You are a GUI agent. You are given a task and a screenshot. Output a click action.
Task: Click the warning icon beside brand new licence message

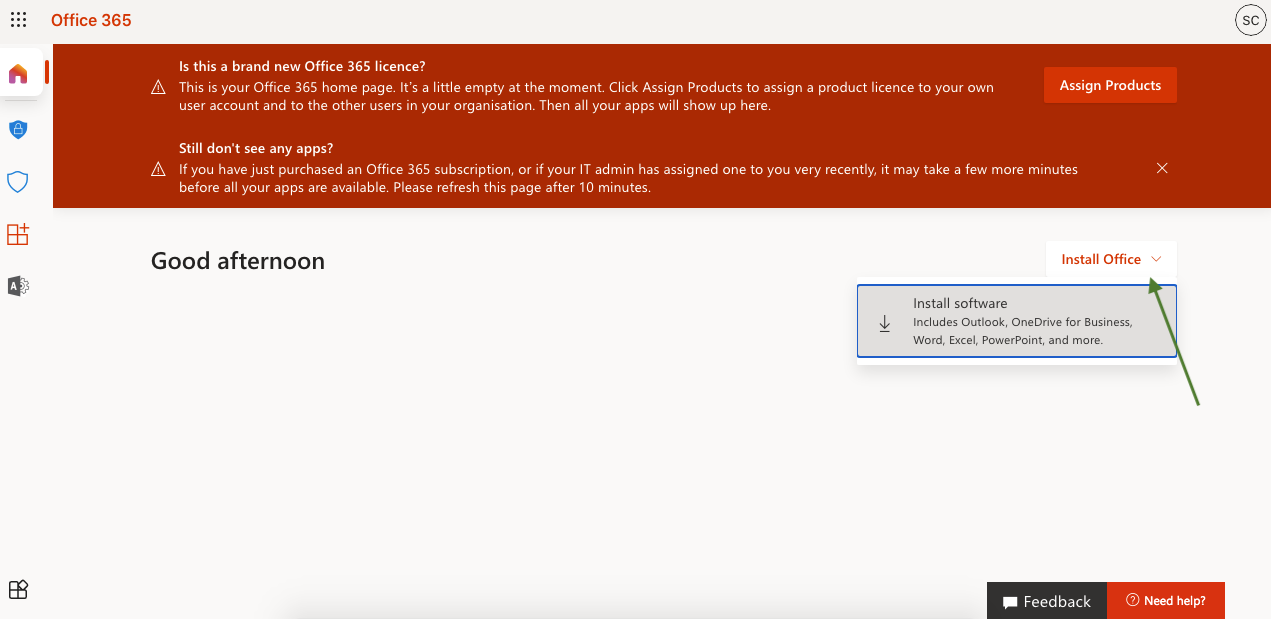[x=158, y=87]
